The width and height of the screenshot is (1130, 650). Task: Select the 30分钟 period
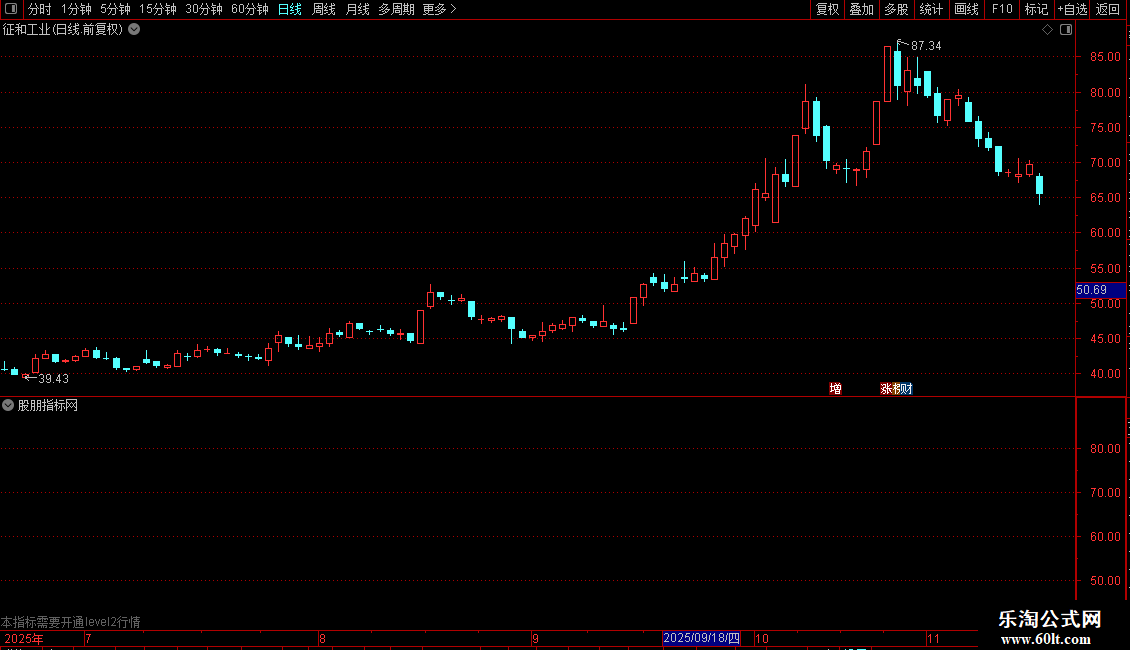[x=204, y=9]
